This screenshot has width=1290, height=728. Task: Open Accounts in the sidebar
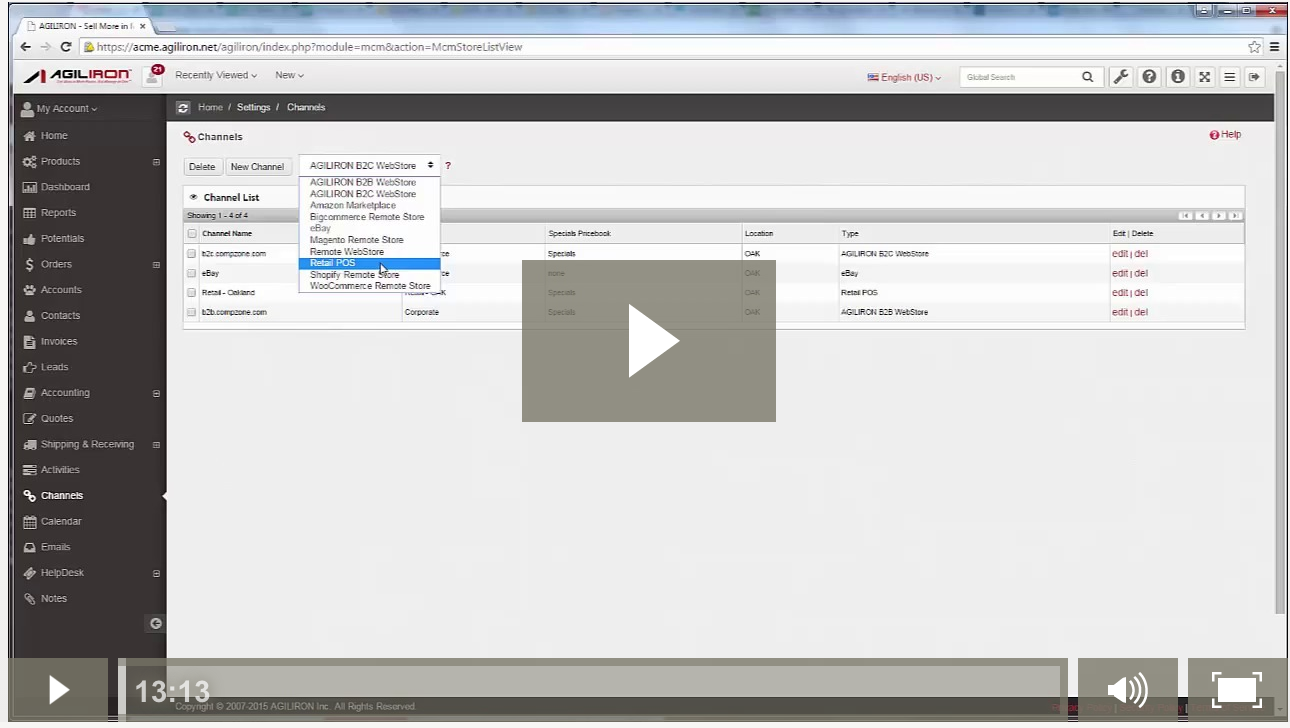pyautogui.click(x=61, y=290)
